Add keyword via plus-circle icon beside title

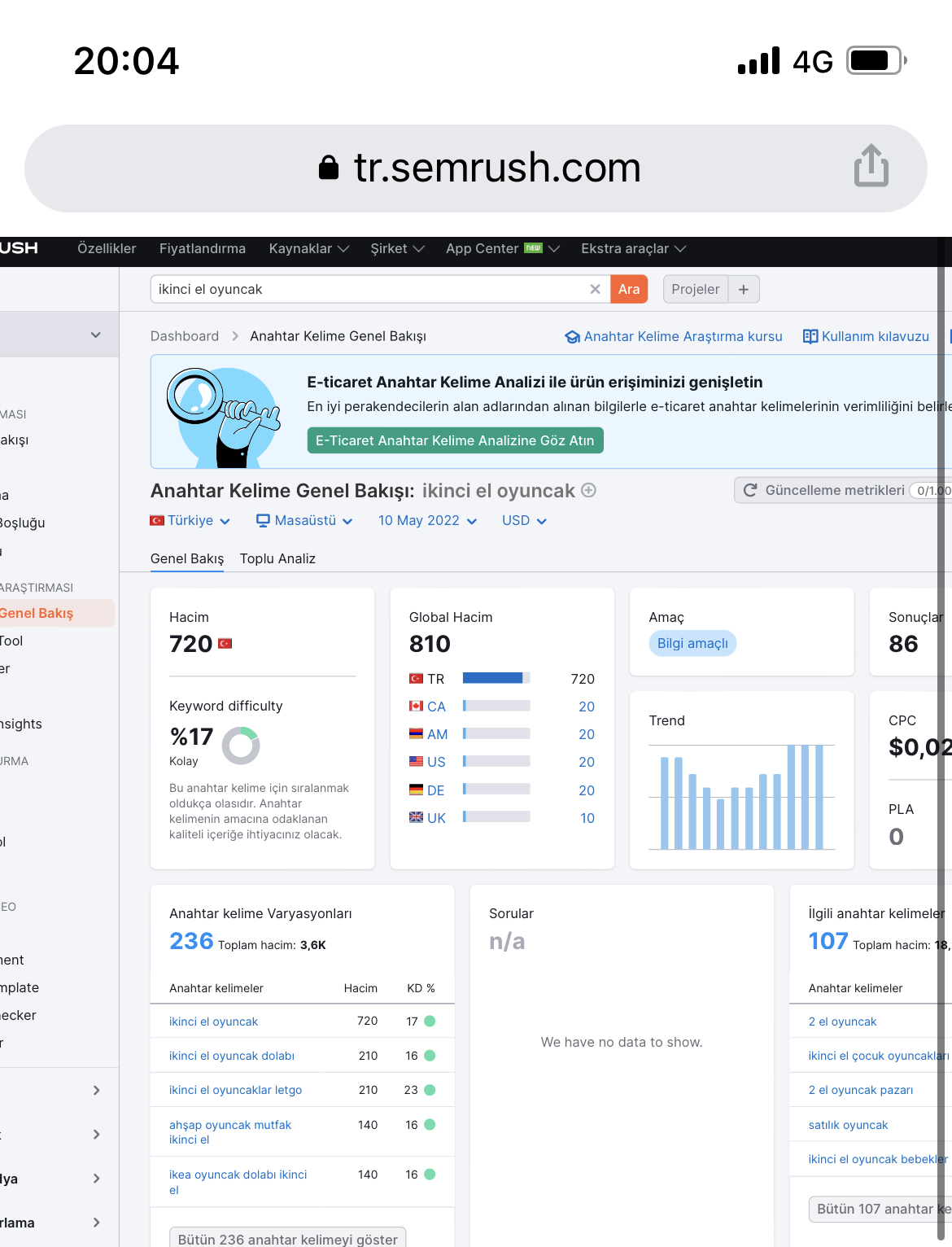(x=589, y=490)
